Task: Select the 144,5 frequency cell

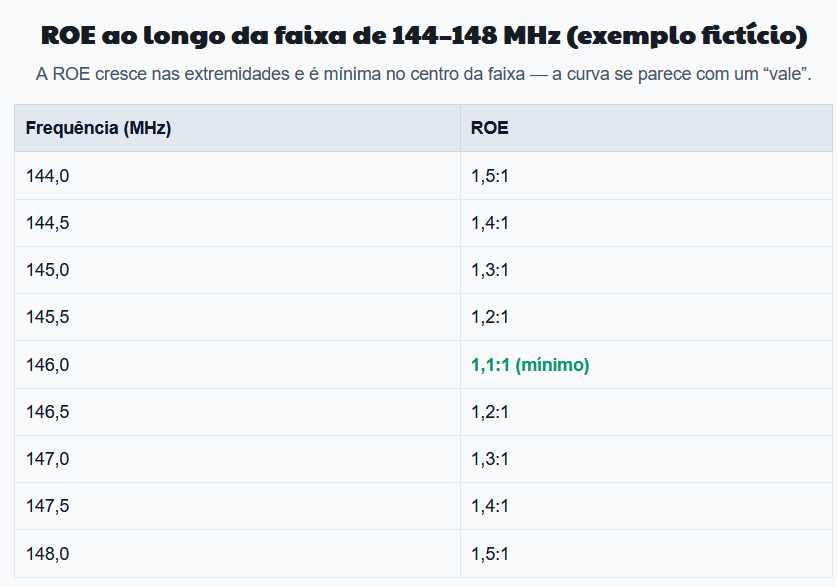Action: [x=48, y=223]
